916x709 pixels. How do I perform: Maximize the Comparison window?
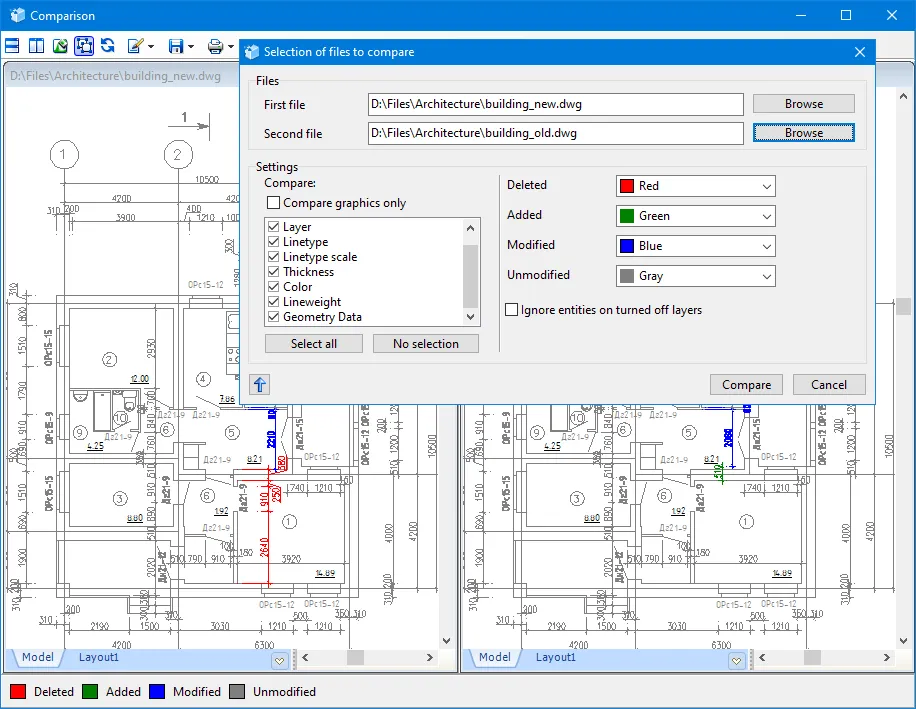pyautogui.click(x=846, y=15)
